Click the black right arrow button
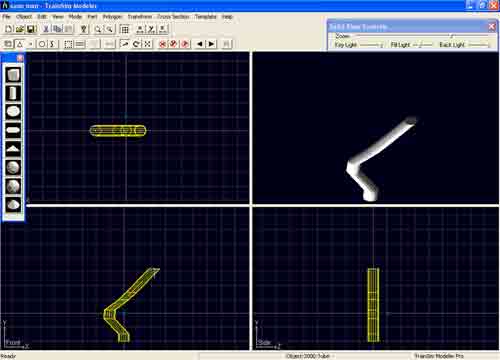The image size is (500, 360). pos(211,44)
